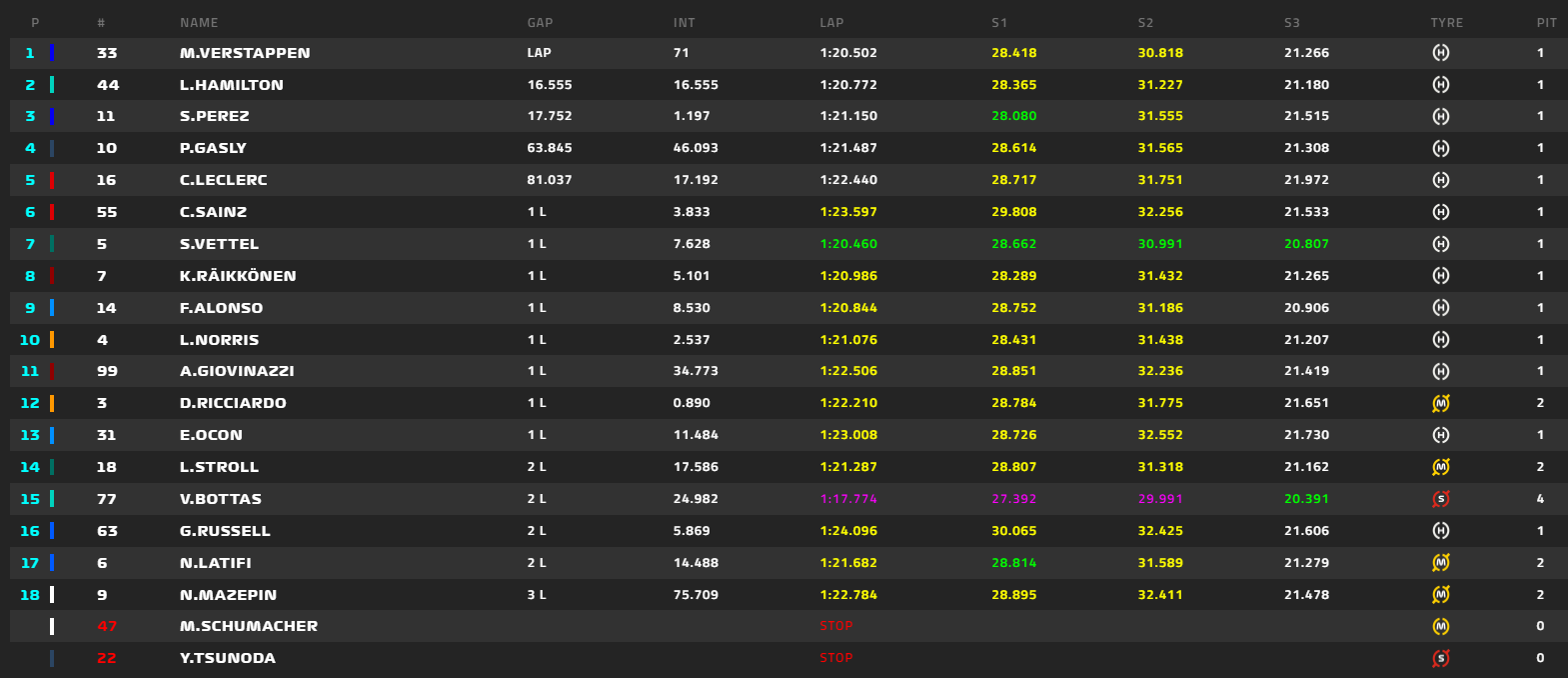Click Tsunoda's red car number 22
This screenshot has width=1568, height=678.
107,658
